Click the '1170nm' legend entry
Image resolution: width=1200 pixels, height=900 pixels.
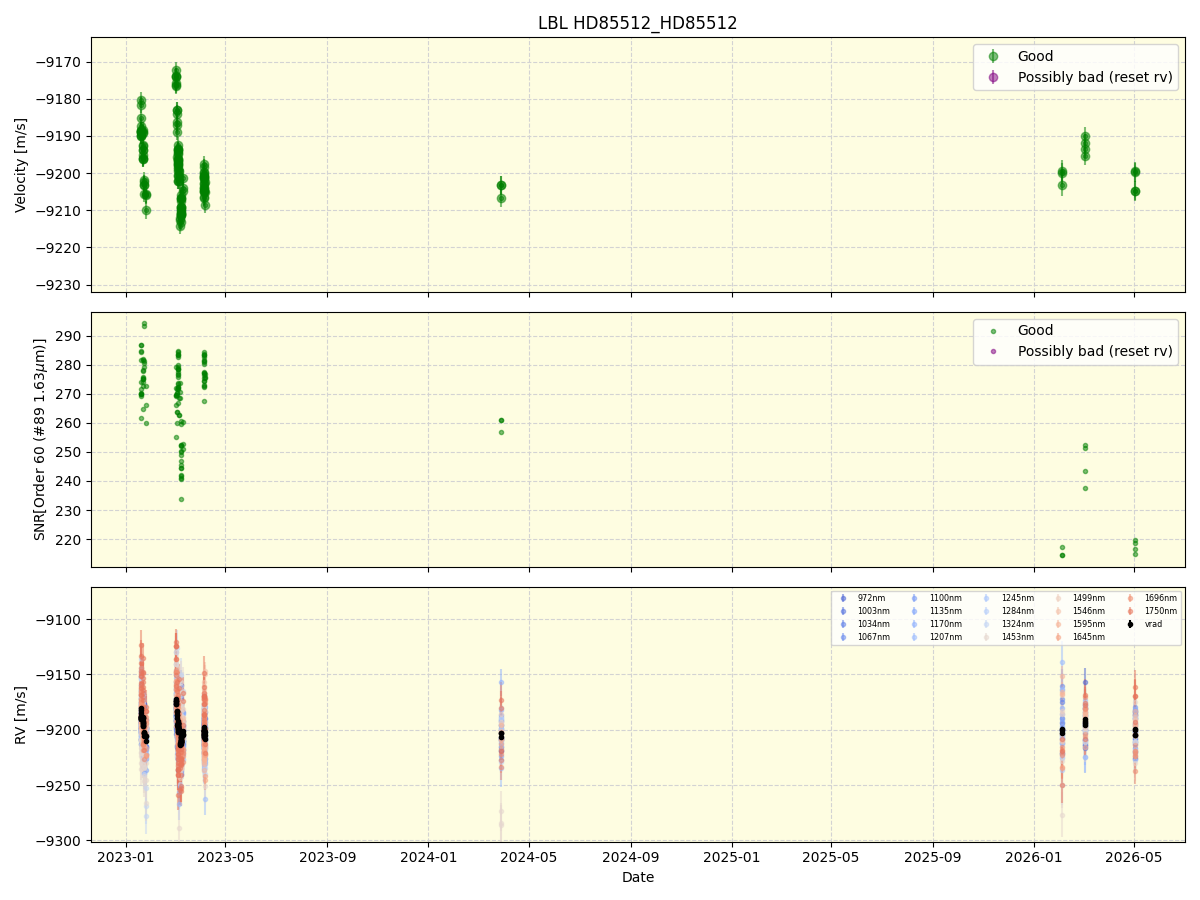945,624
